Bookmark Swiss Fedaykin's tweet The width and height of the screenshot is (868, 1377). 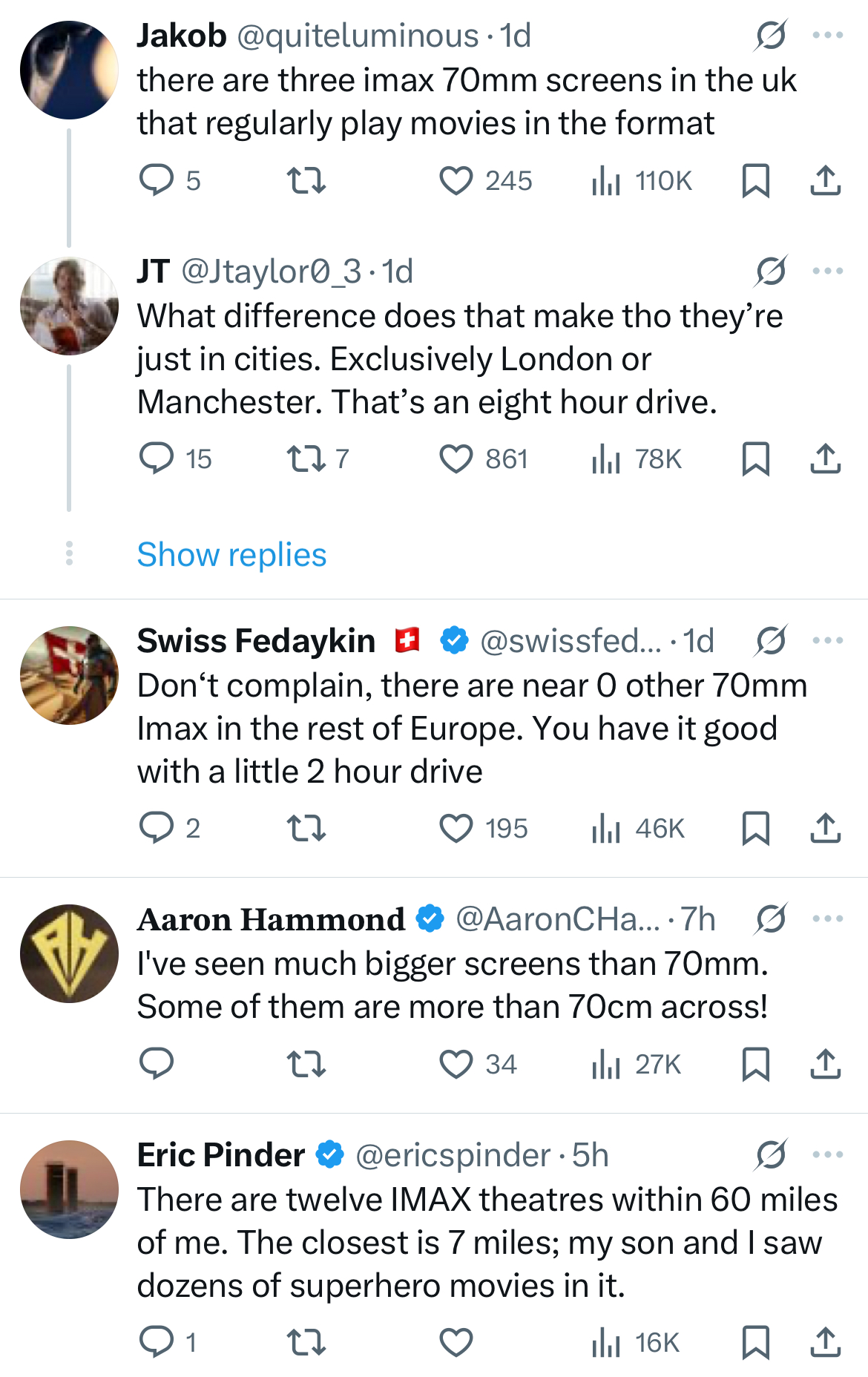tap(755, 828)
